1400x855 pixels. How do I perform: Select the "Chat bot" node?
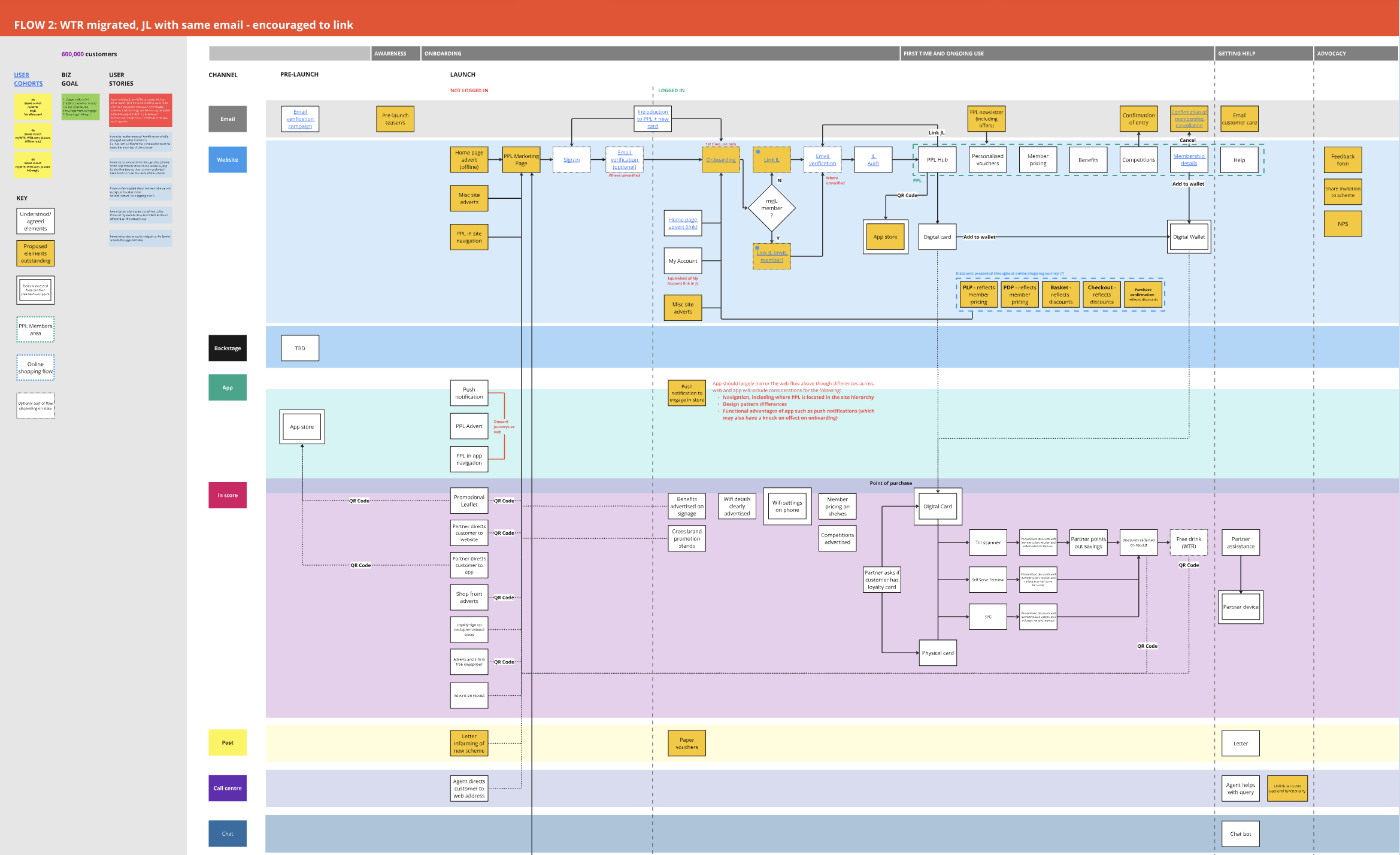[1240, 833]
